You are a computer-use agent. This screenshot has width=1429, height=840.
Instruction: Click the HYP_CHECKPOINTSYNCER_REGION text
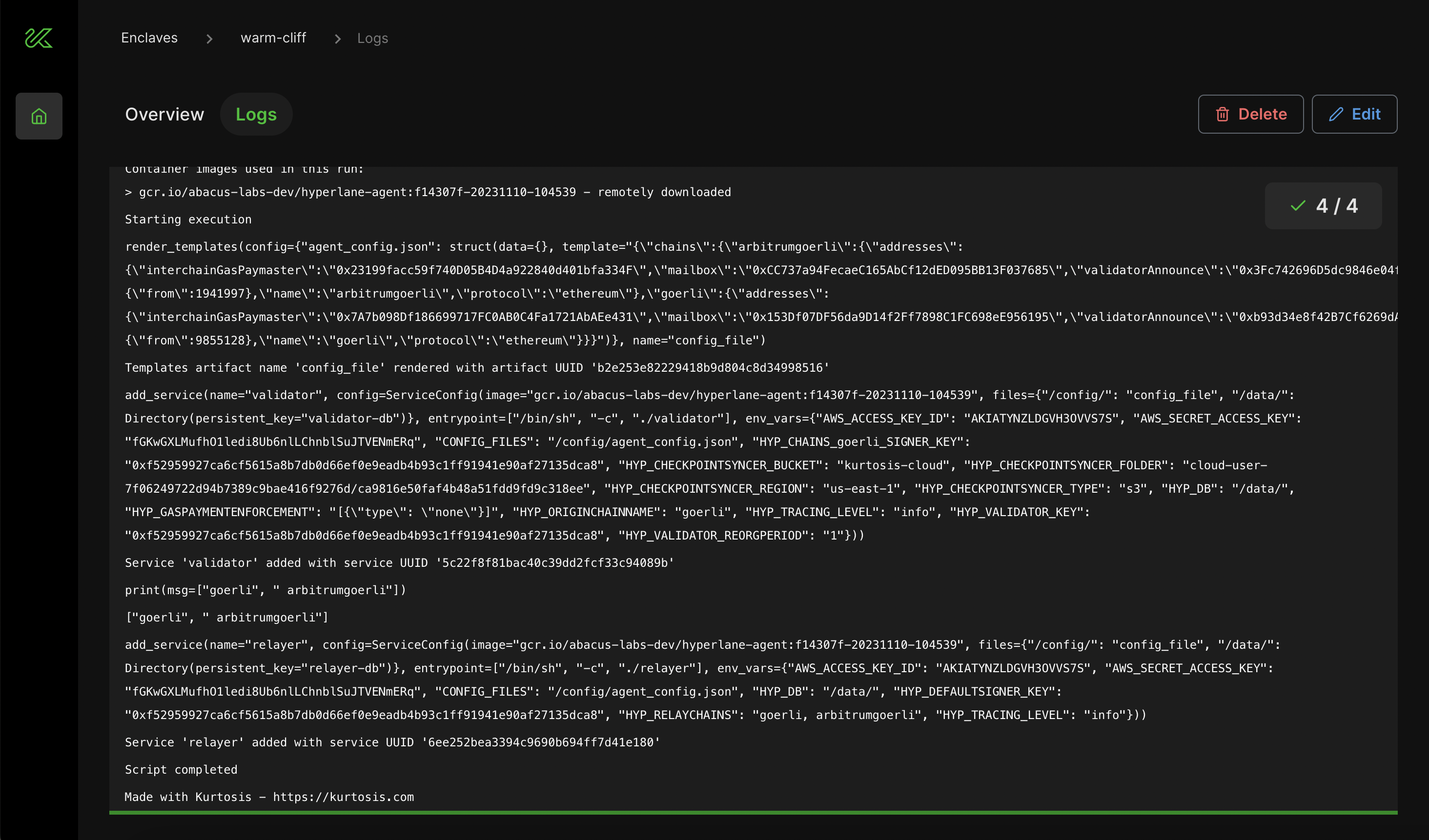pyautogui.click(x=707, y=489)
